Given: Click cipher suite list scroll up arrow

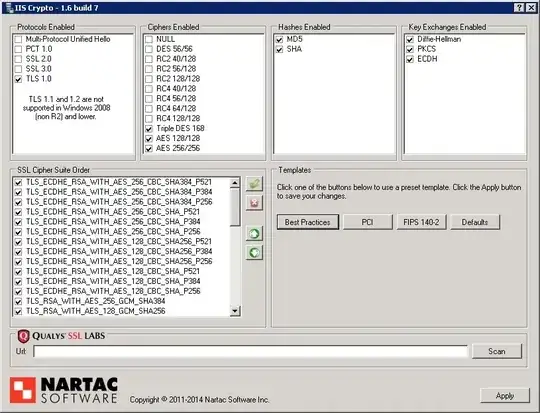Looking at the screenshot, I should click(x=235, y=183).
